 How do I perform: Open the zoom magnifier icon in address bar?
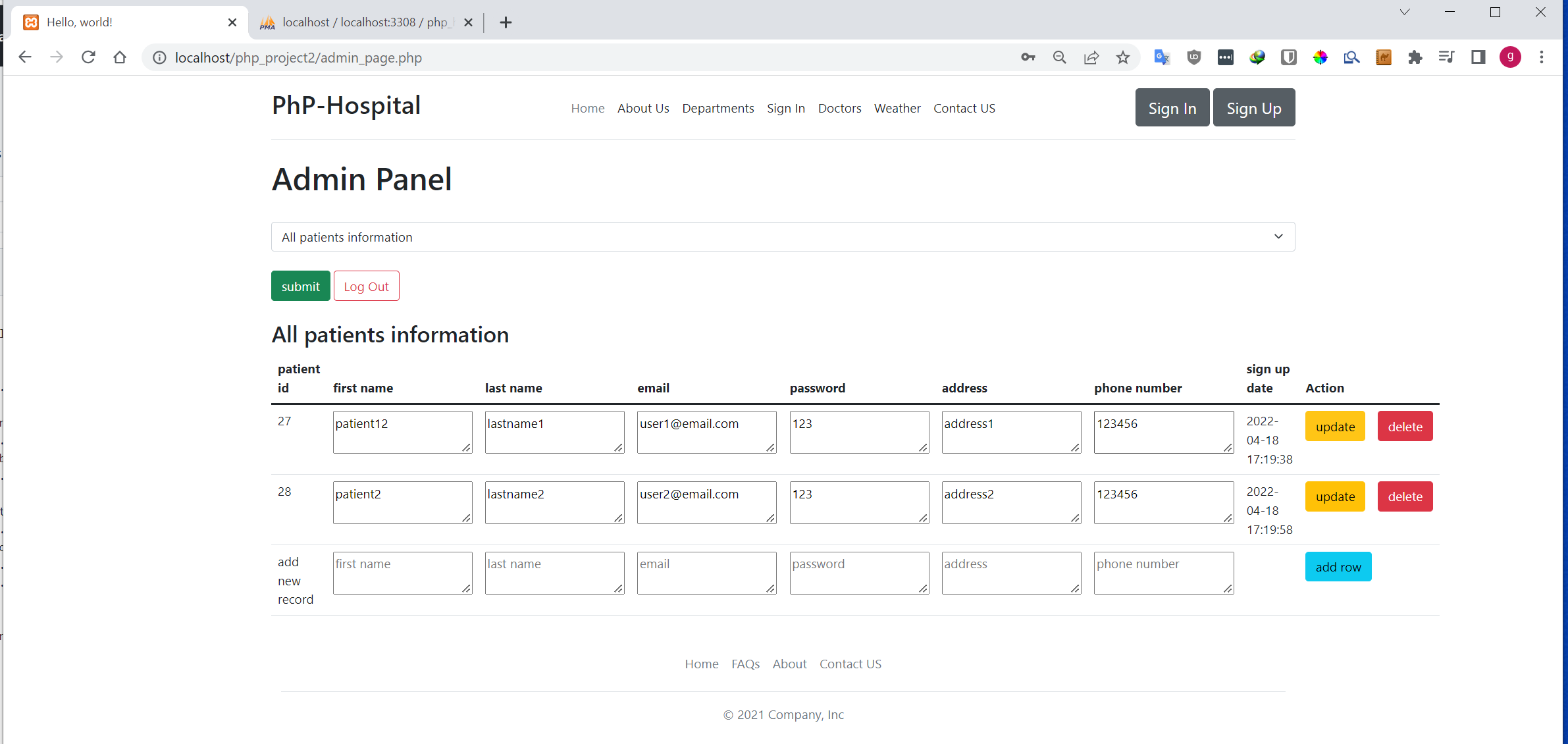[1060, 57]
